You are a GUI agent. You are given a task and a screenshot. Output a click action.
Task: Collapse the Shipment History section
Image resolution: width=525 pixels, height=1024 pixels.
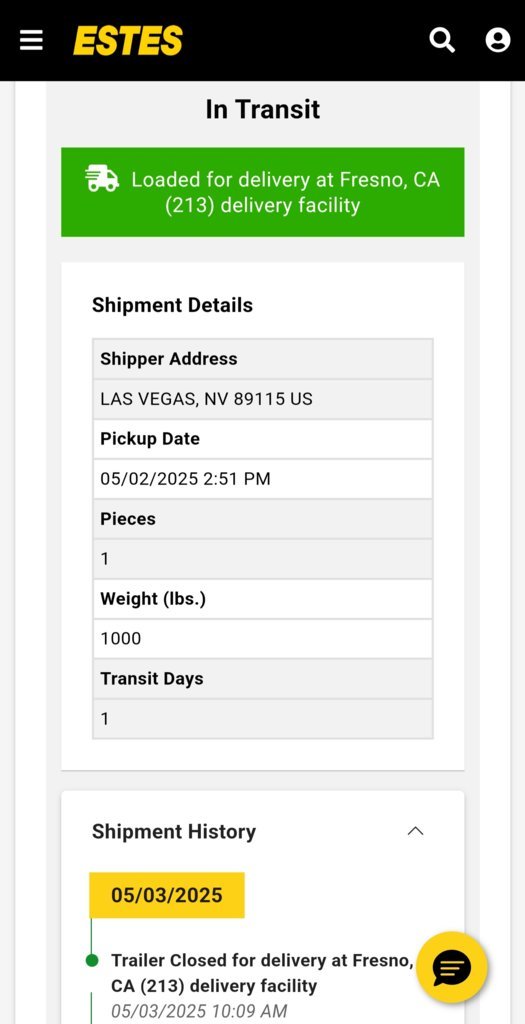(x=415, y=831)
